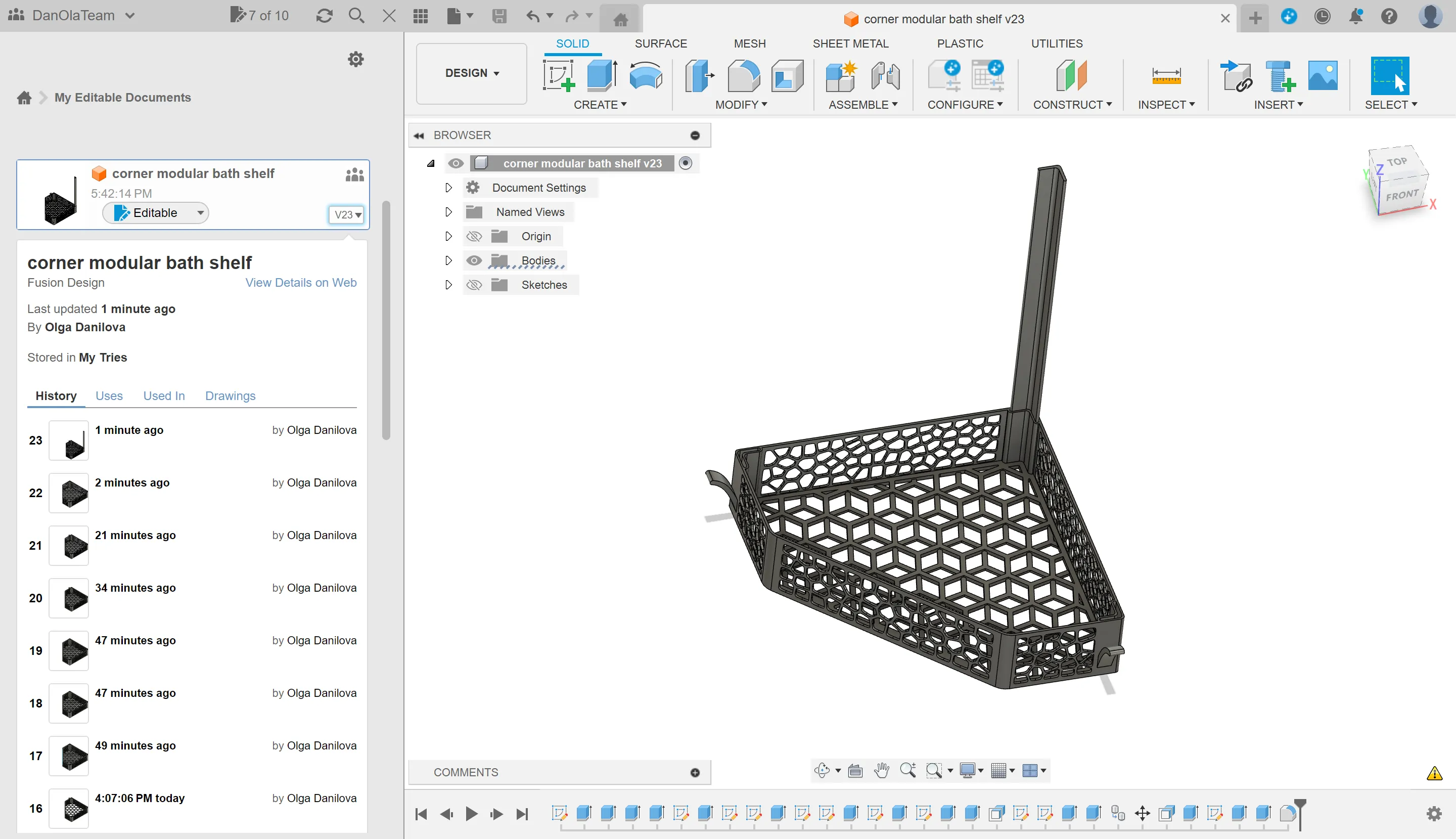Click the version 22 thumbnail
The height and width of the screenshot is (839, 1456).
coord(69,493)
